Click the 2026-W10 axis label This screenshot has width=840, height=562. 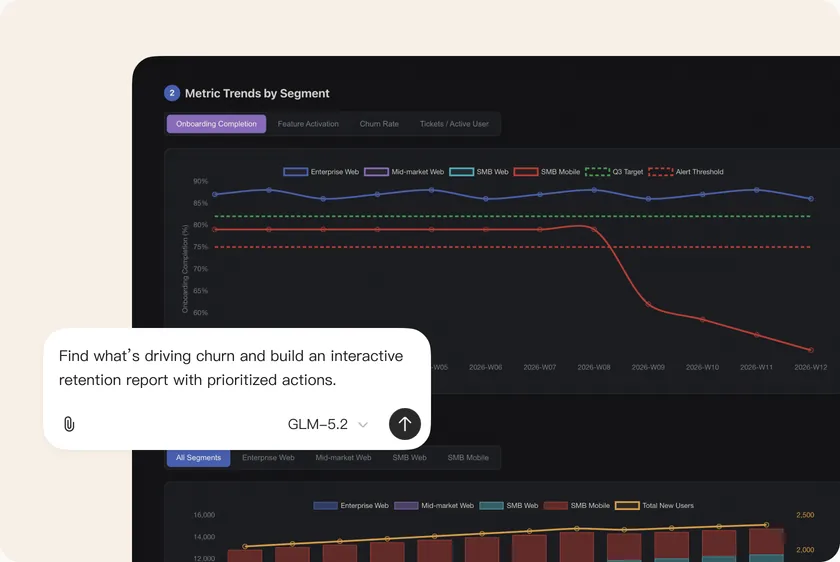[702, 368]
